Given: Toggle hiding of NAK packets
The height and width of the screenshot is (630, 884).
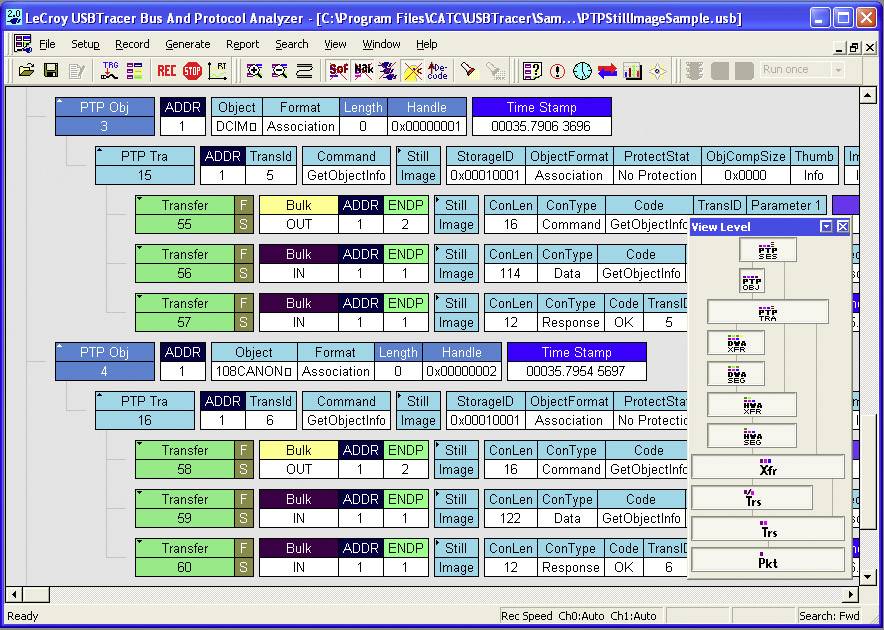Looking at the screenshot, I should tap(361, 70).
